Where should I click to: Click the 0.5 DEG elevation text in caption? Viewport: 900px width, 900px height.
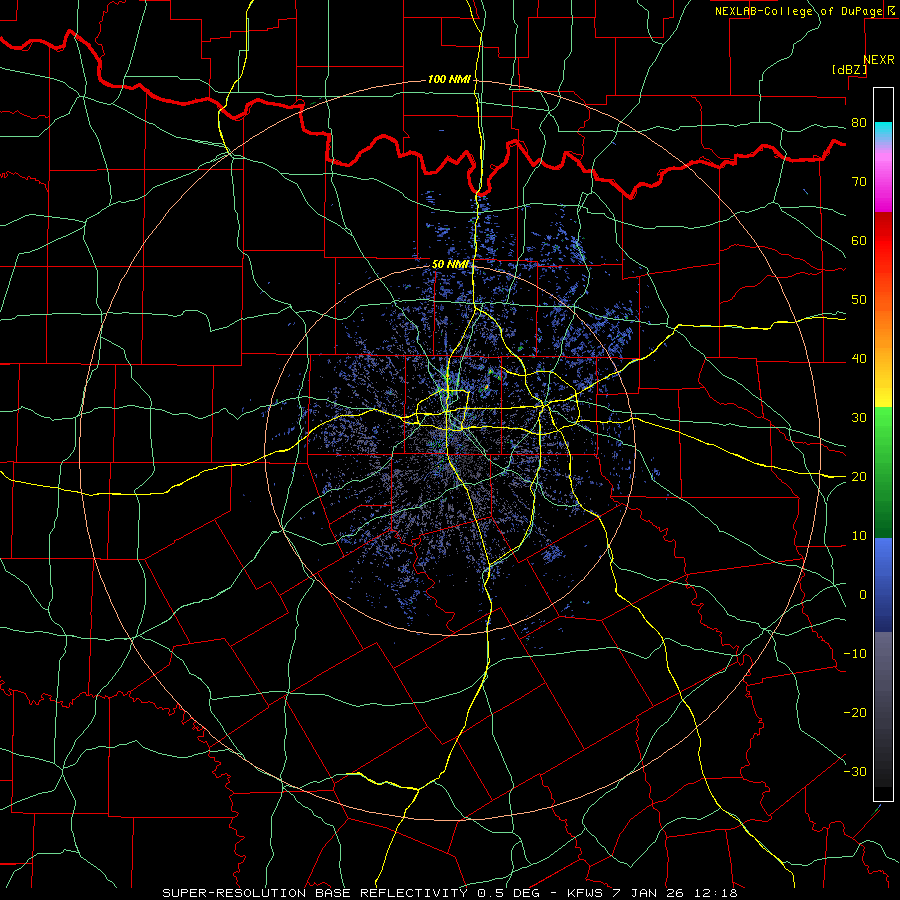pos(509,893)
